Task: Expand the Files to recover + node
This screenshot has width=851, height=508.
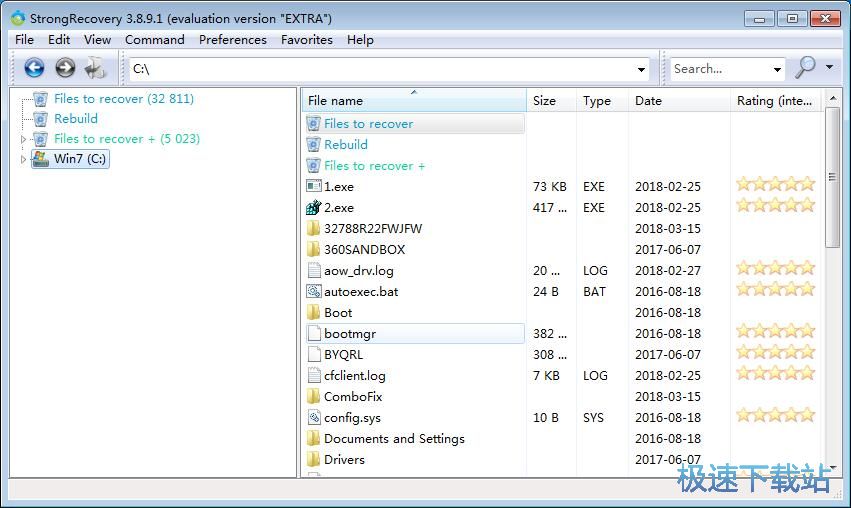Action: coord(23,139)
